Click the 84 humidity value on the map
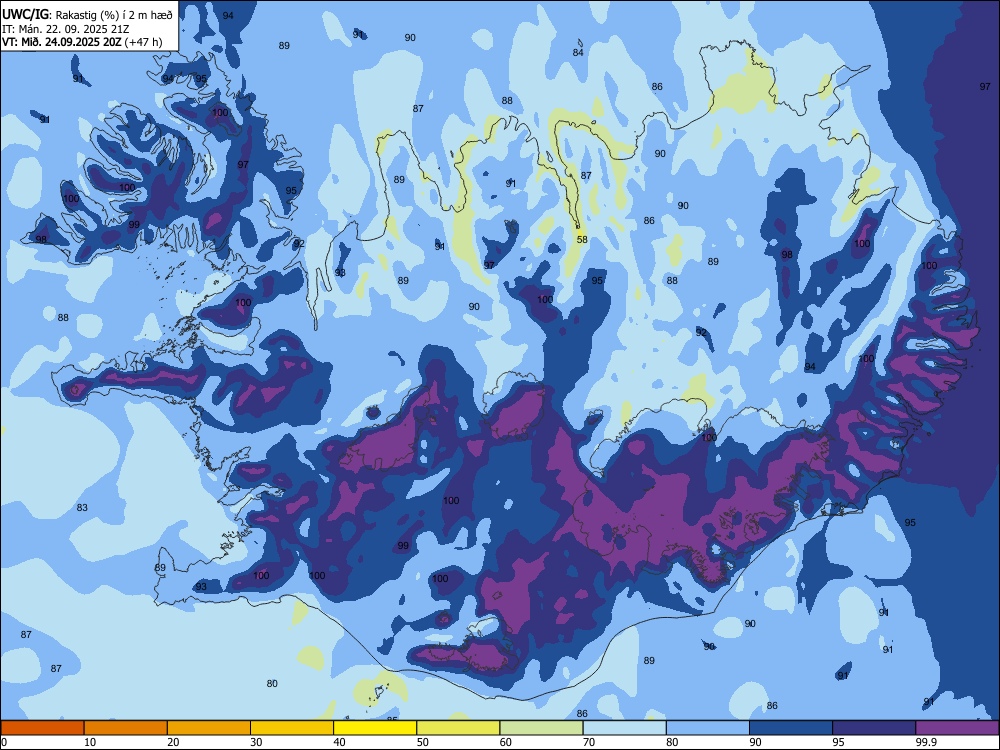 click(x=578, y=52)
